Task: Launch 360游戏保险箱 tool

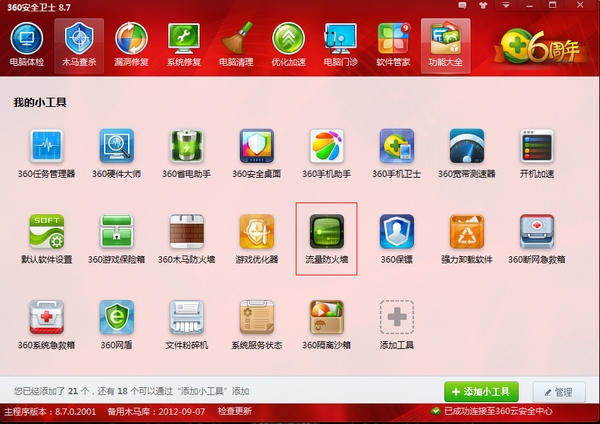Action: pyautogui.click(x=116, y=239)
